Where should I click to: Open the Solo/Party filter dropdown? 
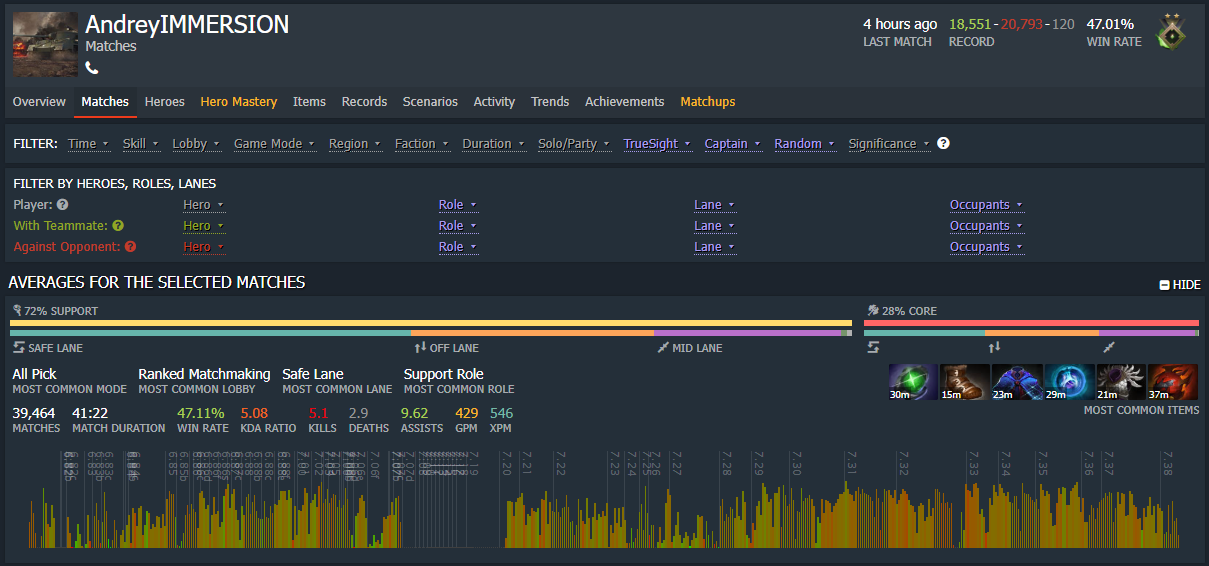pos(573,143)
